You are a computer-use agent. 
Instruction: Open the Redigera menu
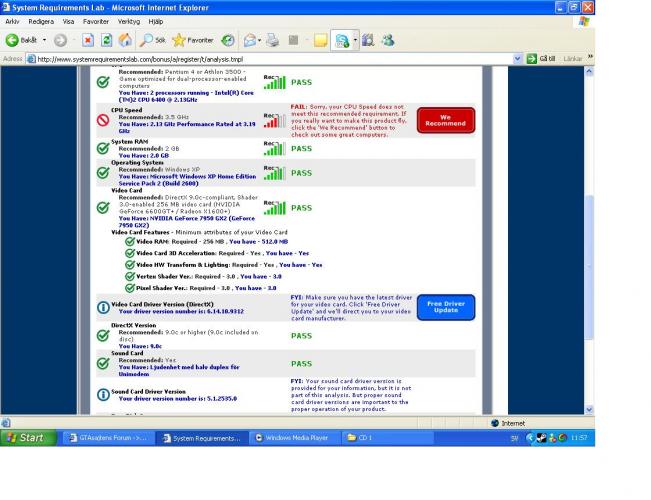(41, 21)
